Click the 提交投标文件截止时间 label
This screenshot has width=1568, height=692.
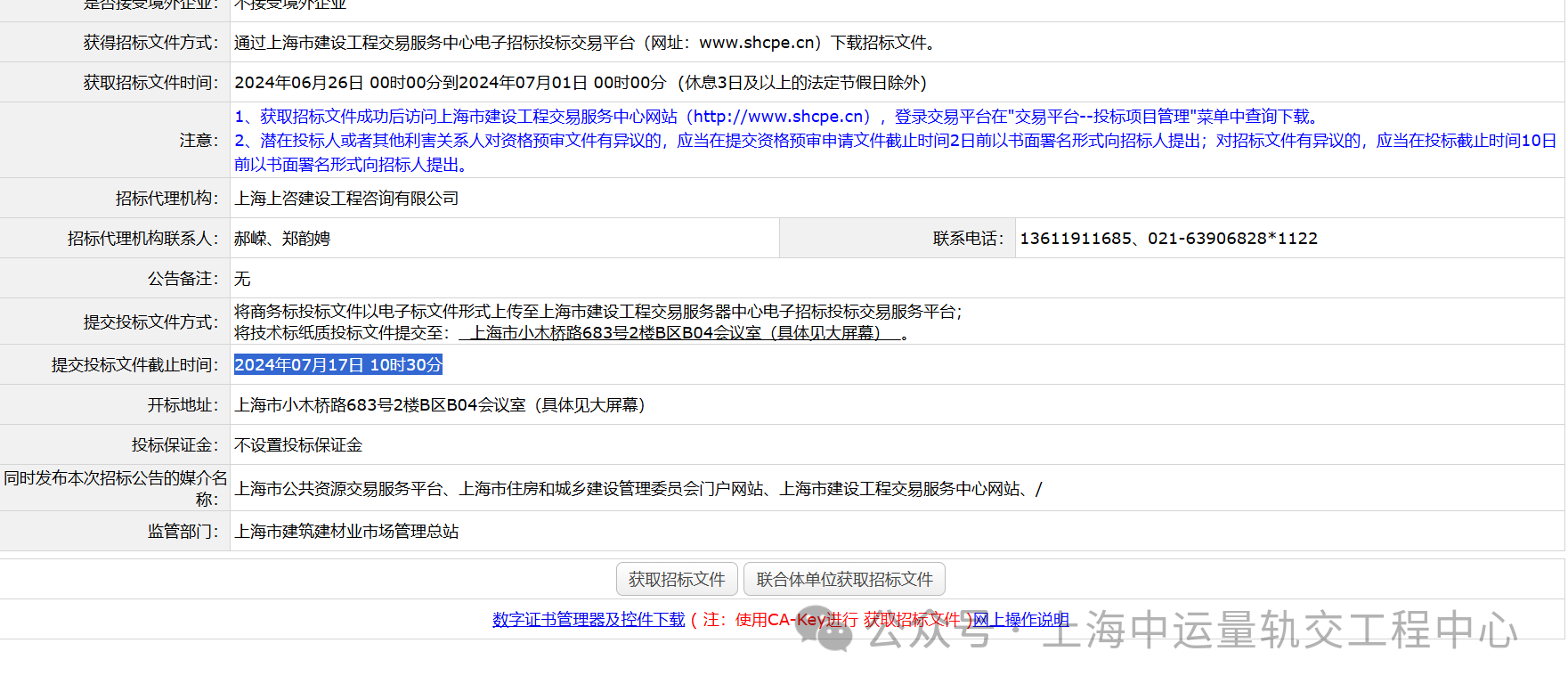pos(134,364)
